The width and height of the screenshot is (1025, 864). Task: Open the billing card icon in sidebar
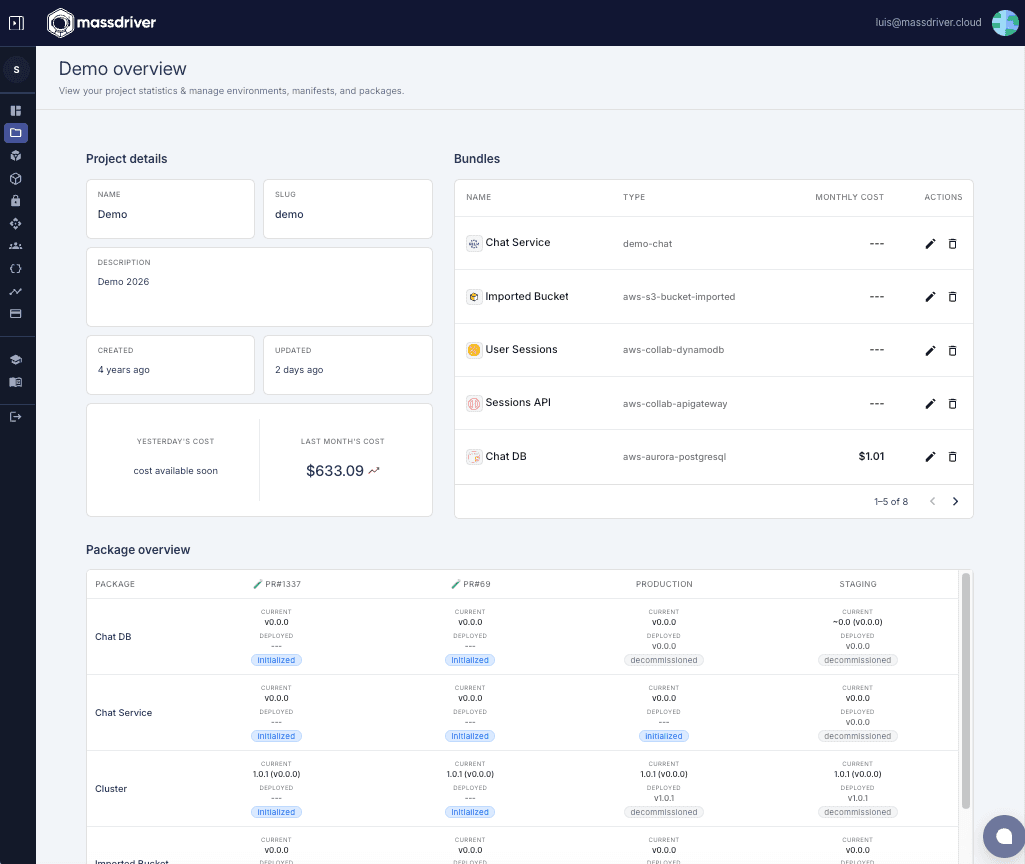coord(16,313)
